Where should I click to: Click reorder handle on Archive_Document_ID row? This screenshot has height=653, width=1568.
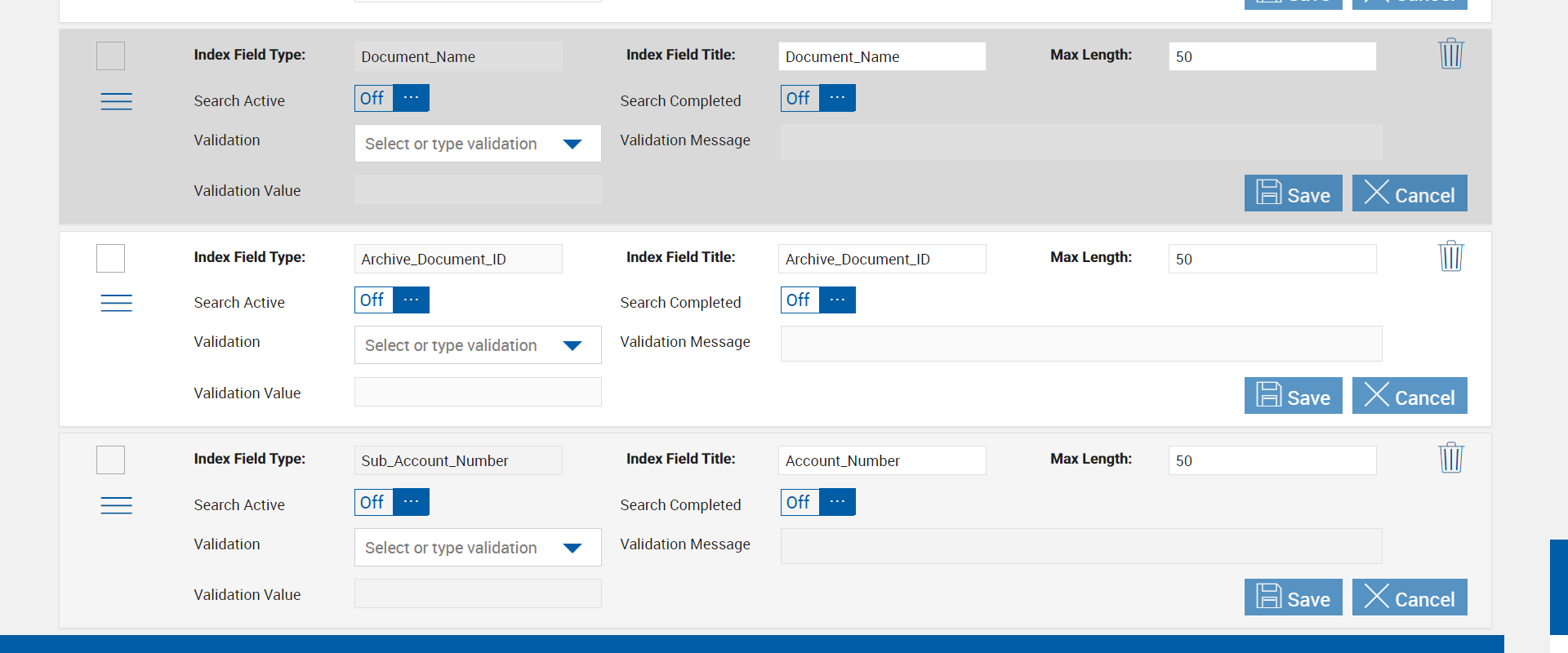pyautogui.click(x=116, y=303)
